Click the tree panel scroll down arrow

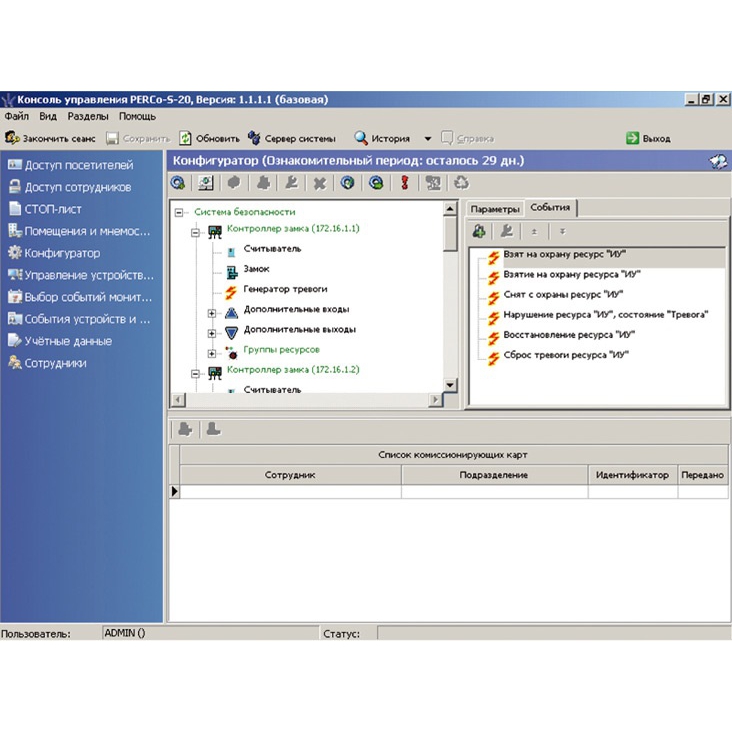click(x=450, y=385)
